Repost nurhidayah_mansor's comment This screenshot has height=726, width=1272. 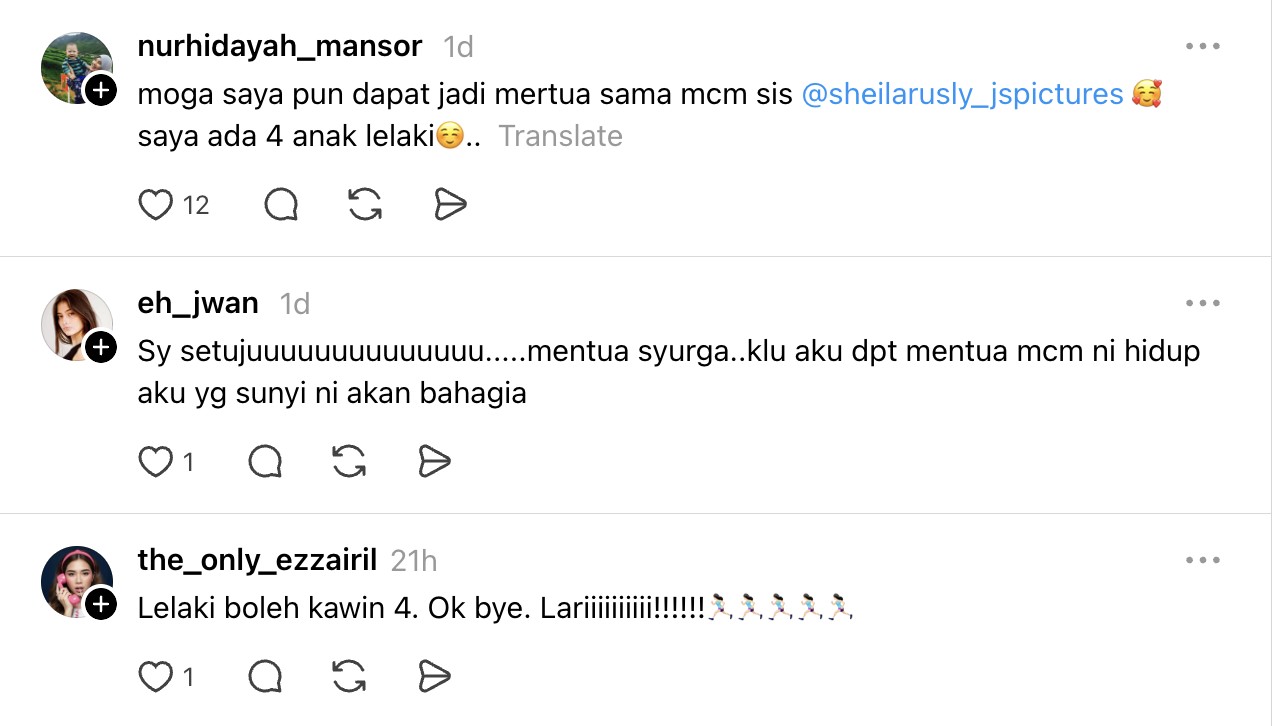tap(365, 205)
